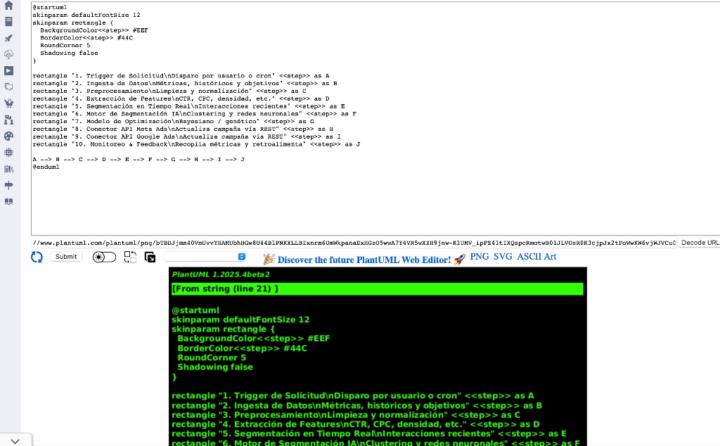Open the PNG output link
Screen dimensions: 720x446
(x=479, y=257)
